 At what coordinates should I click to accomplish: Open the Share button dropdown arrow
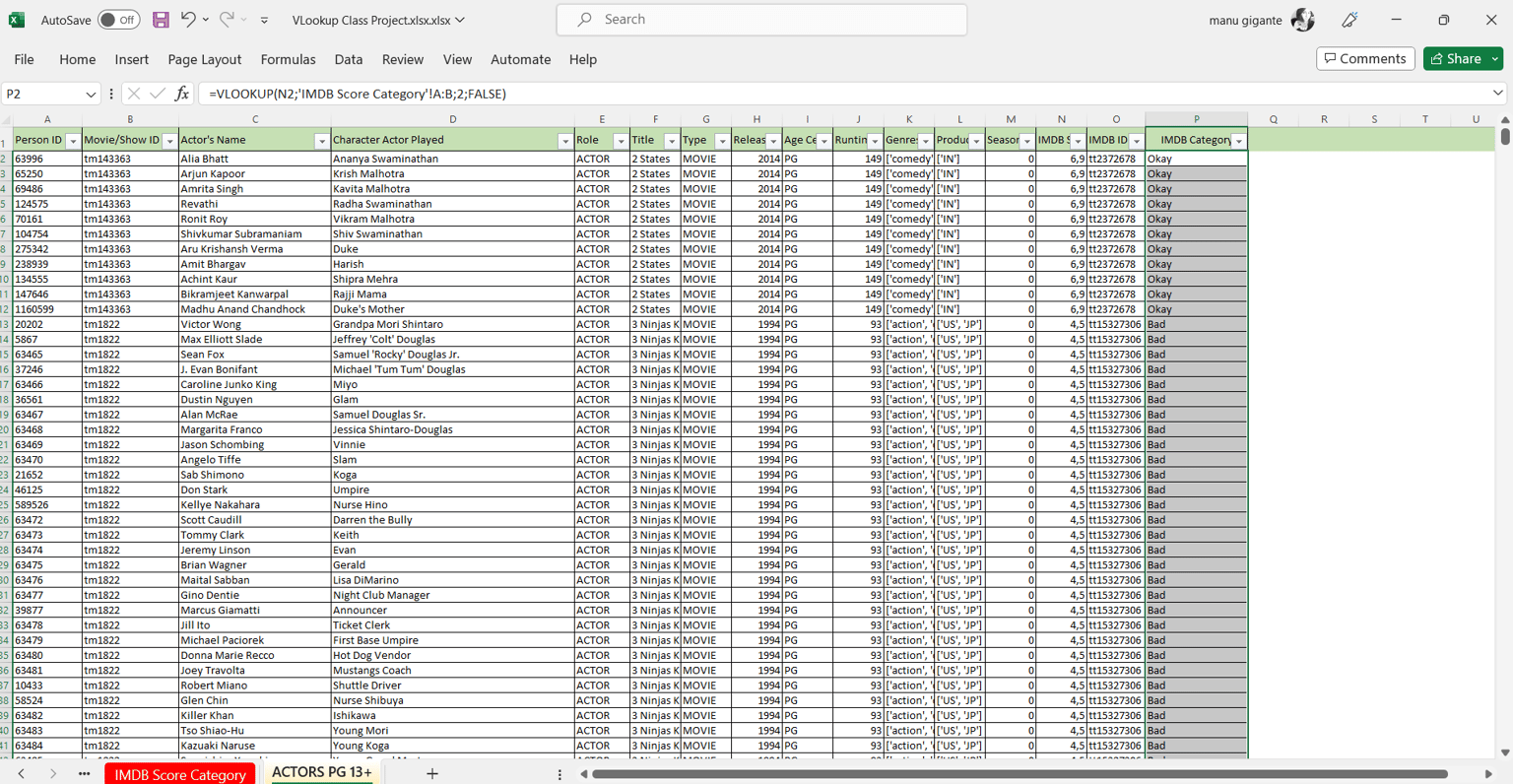tap(1495, 59)
